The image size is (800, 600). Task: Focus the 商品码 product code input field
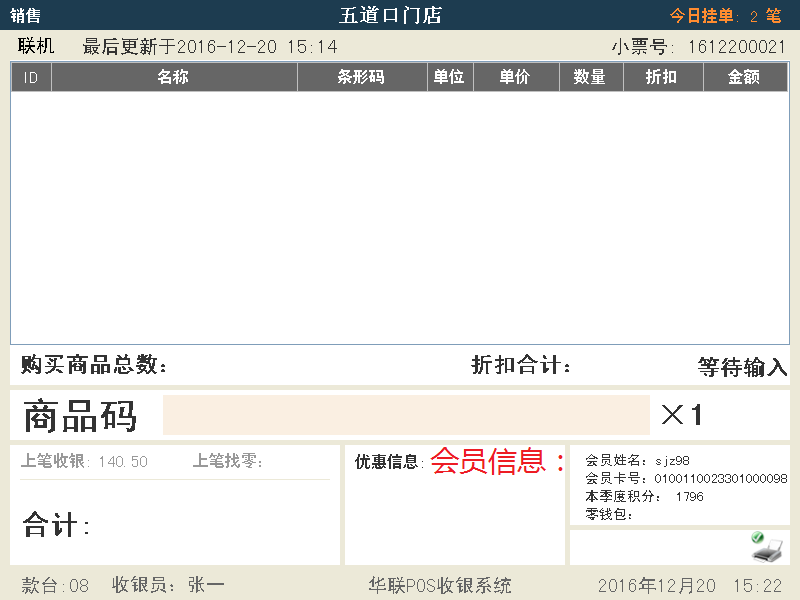(406, 415)
